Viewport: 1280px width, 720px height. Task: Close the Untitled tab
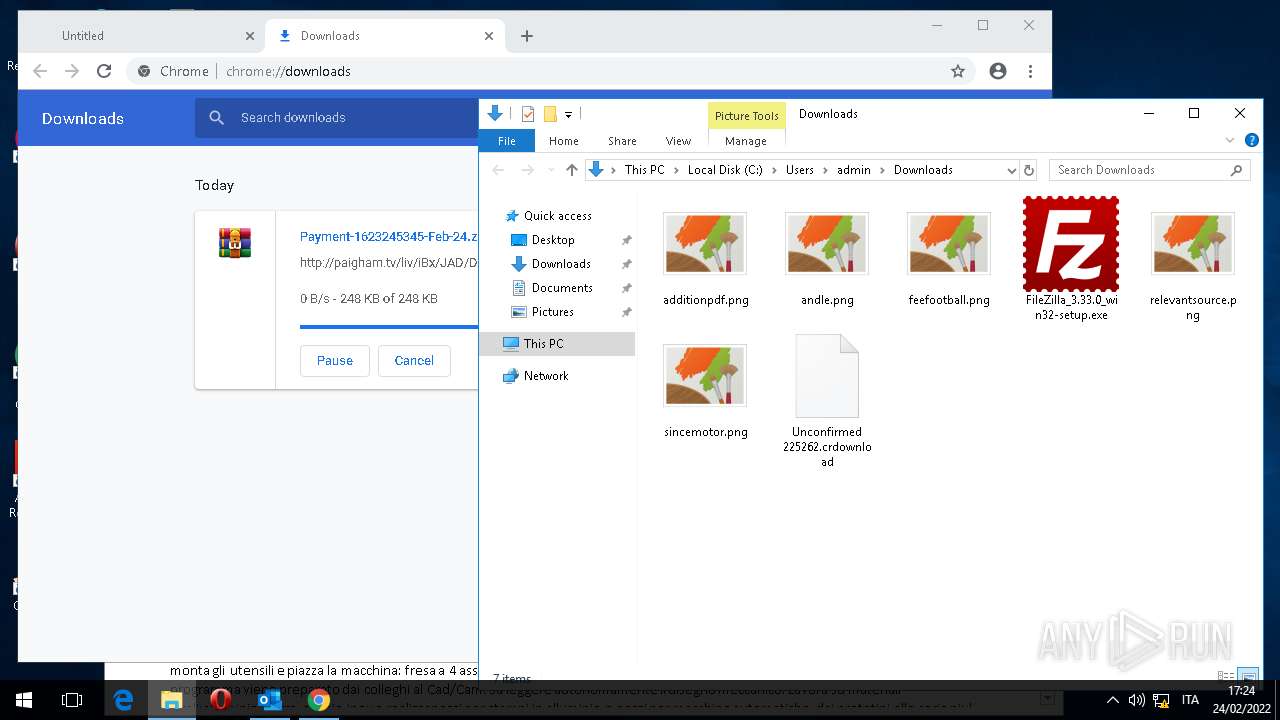250,36
